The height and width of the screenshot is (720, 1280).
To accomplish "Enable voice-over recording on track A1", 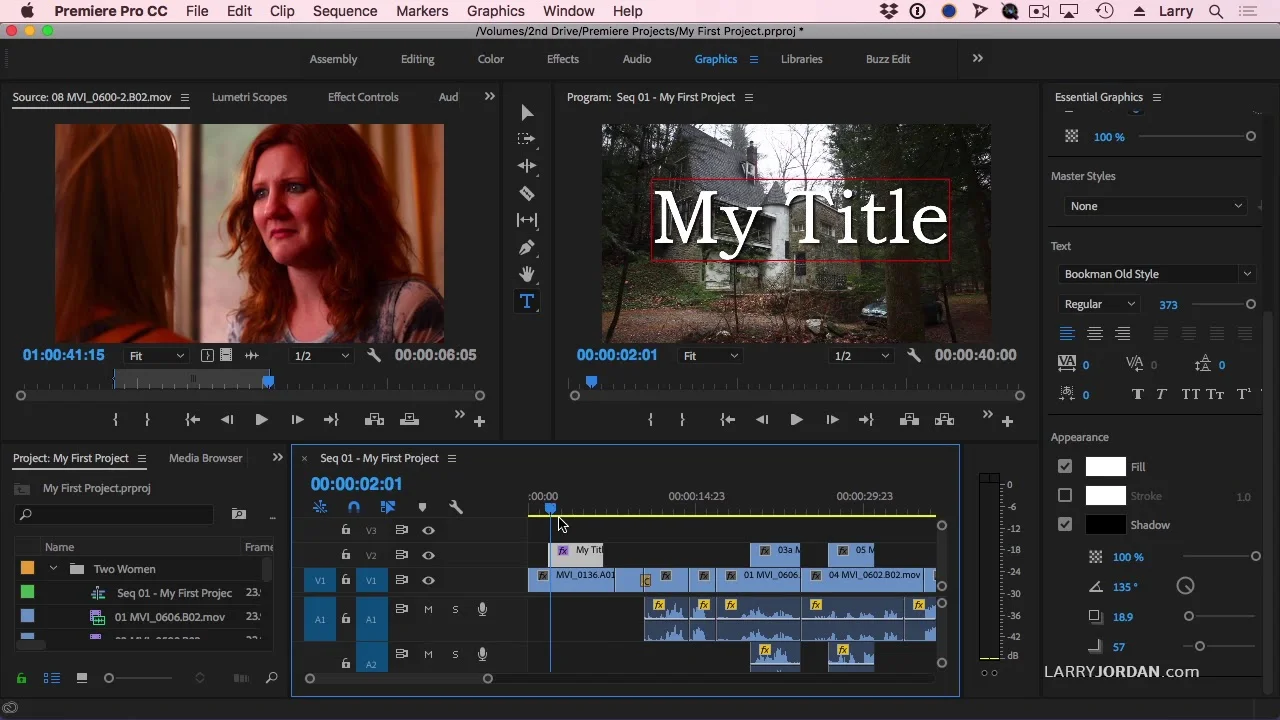I will 482,608.
